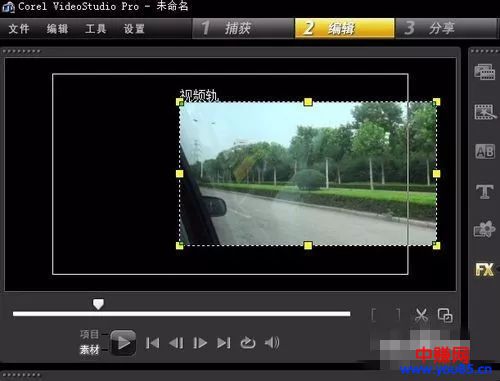Switch to the 捕获 step tab
This screenshot has width=500, height=381.
point(243,28)
